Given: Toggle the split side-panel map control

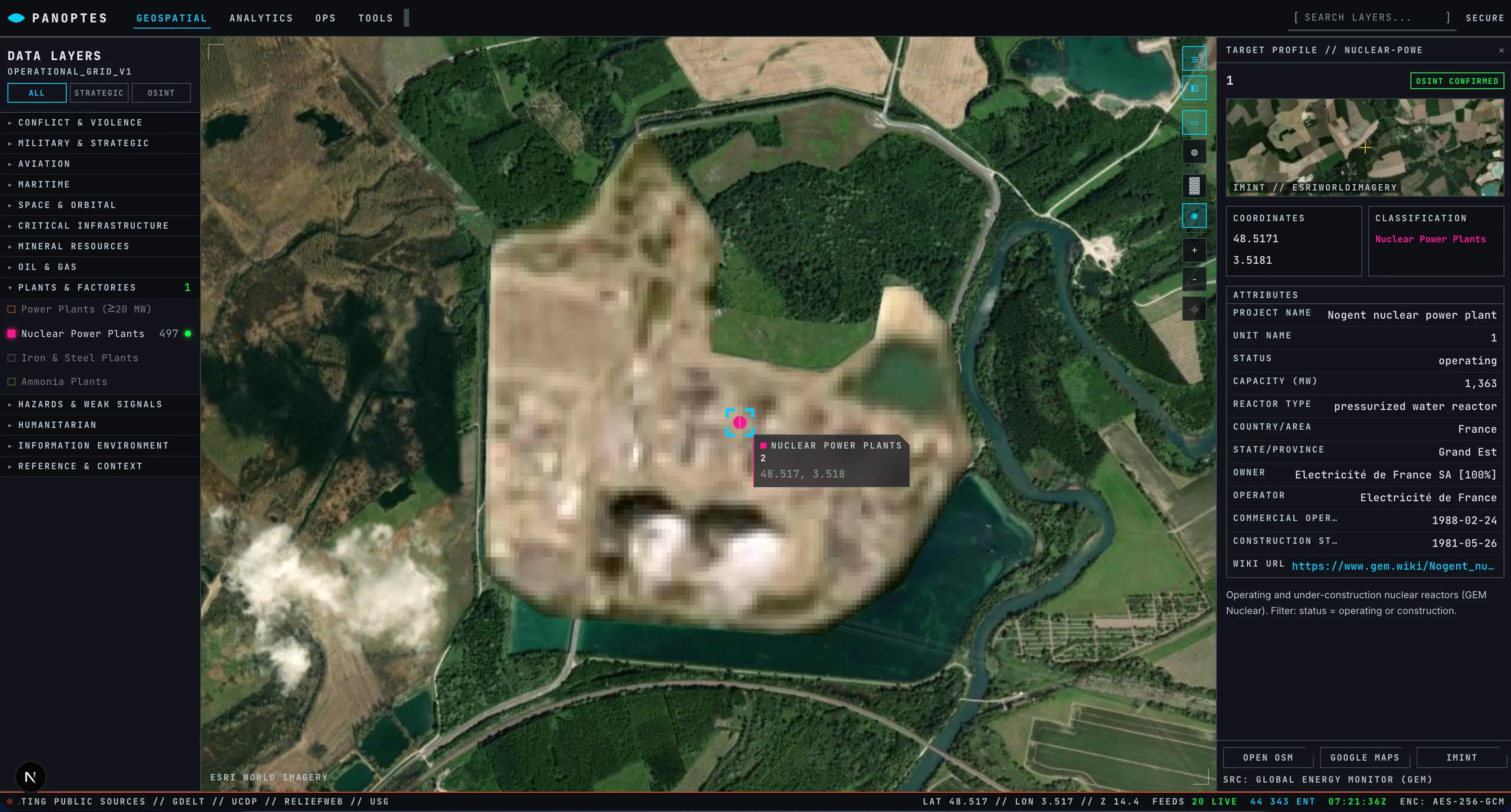Looking at the screenshot, I should pos(1194,88).
